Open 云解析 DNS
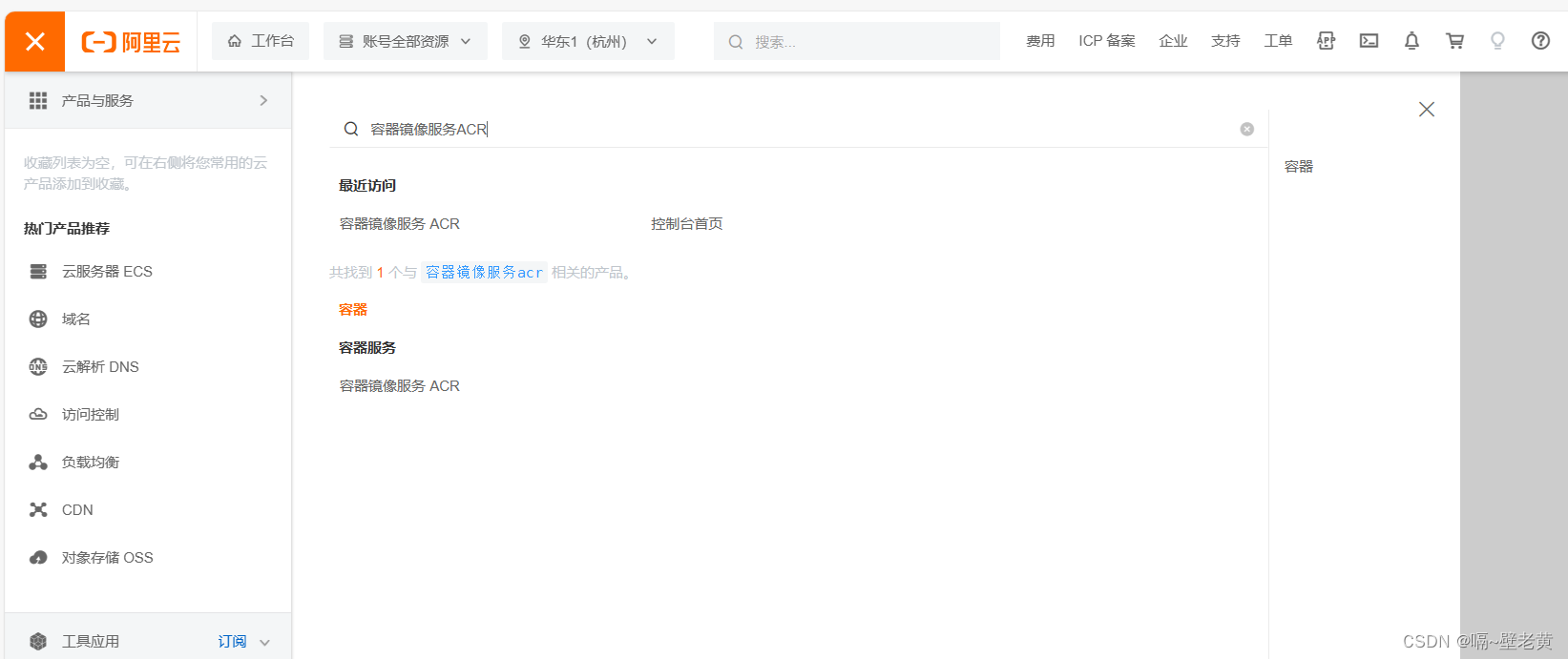 (100, 367)
